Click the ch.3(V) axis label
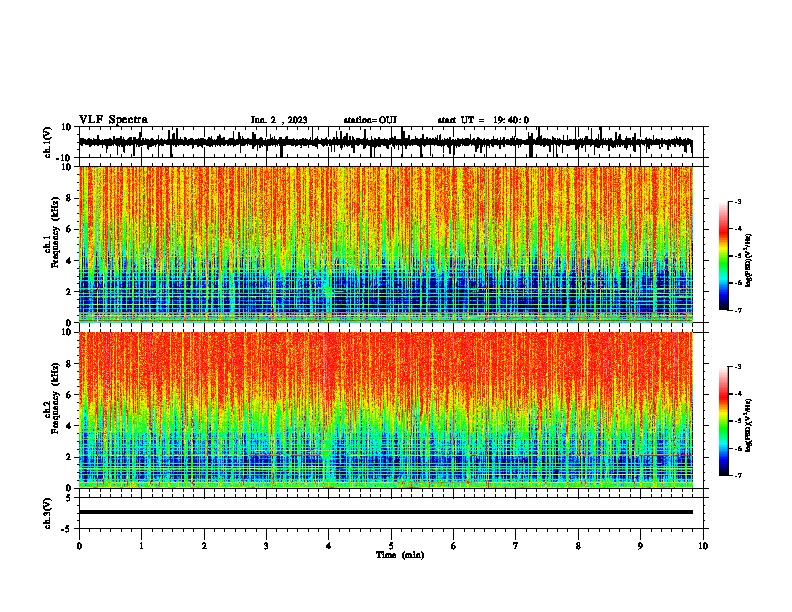Image resolution: width=792 pixels, height=612 pixels. pyautogui.click(x=48, y=513)
